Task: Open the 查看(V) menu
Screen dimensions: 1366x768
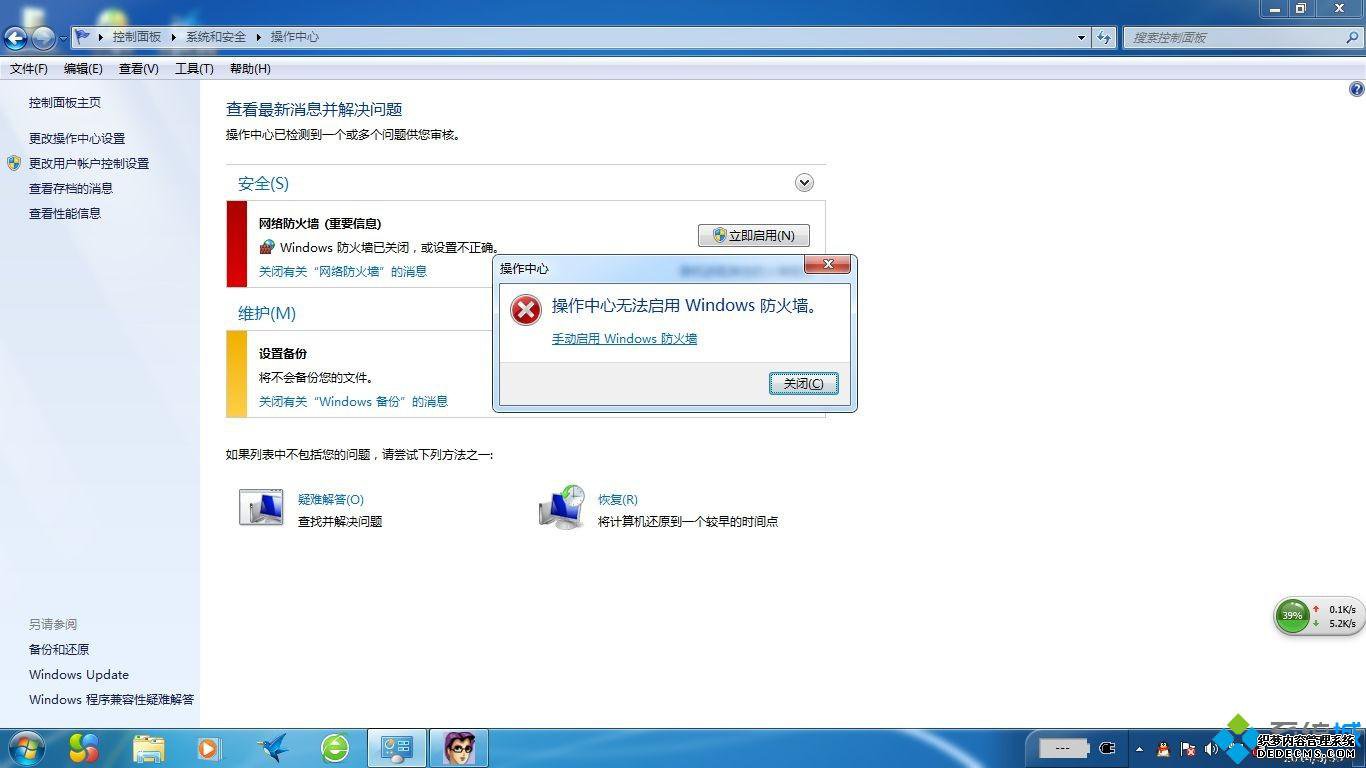Action: pos(139,69)
